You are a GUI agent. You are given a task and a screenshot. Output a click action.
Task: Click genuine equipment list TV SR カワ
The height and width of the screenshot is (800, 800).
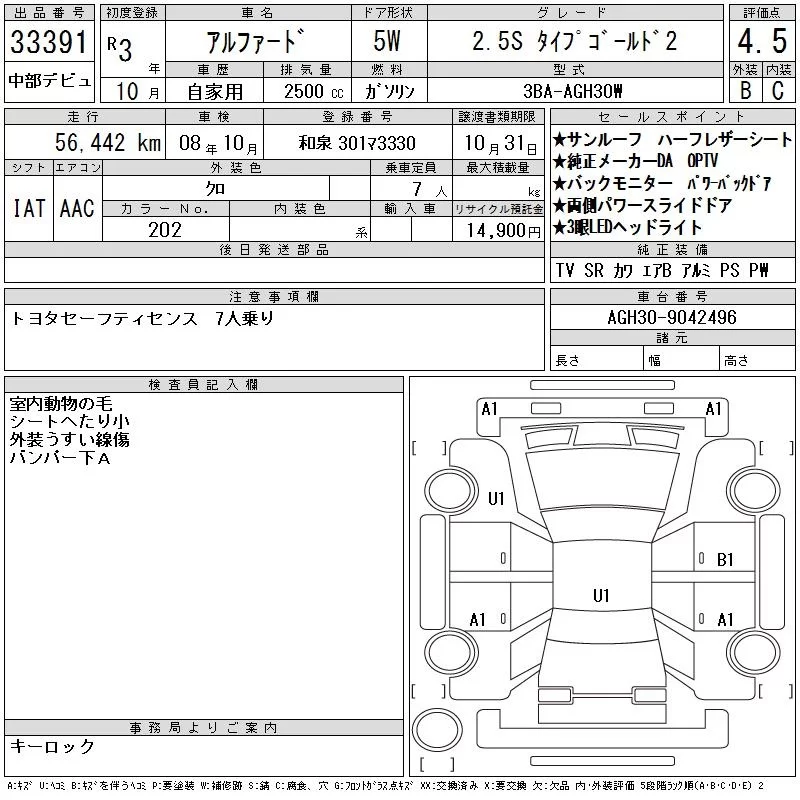point(662,270)
